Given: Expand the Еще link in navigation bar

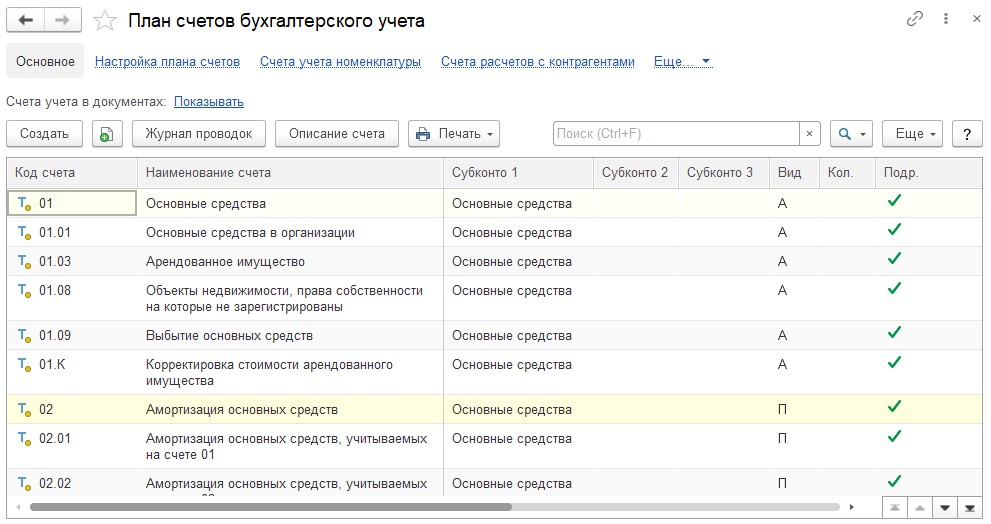Looking at the screenshot, I should point(683,62).
